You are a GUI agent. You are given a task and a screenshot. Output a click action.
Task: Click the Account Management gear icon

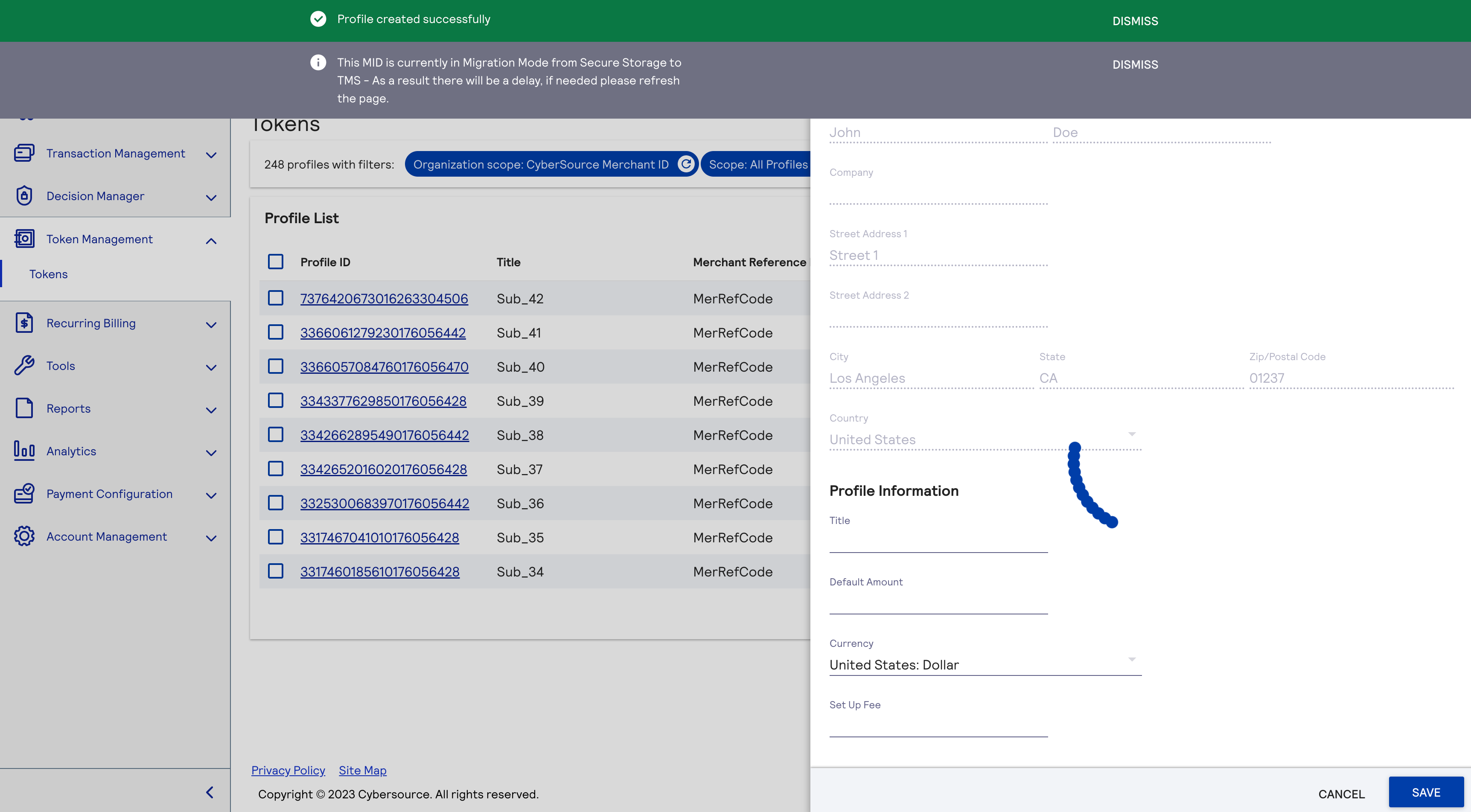pyautogui.click(x=24, y=536)
